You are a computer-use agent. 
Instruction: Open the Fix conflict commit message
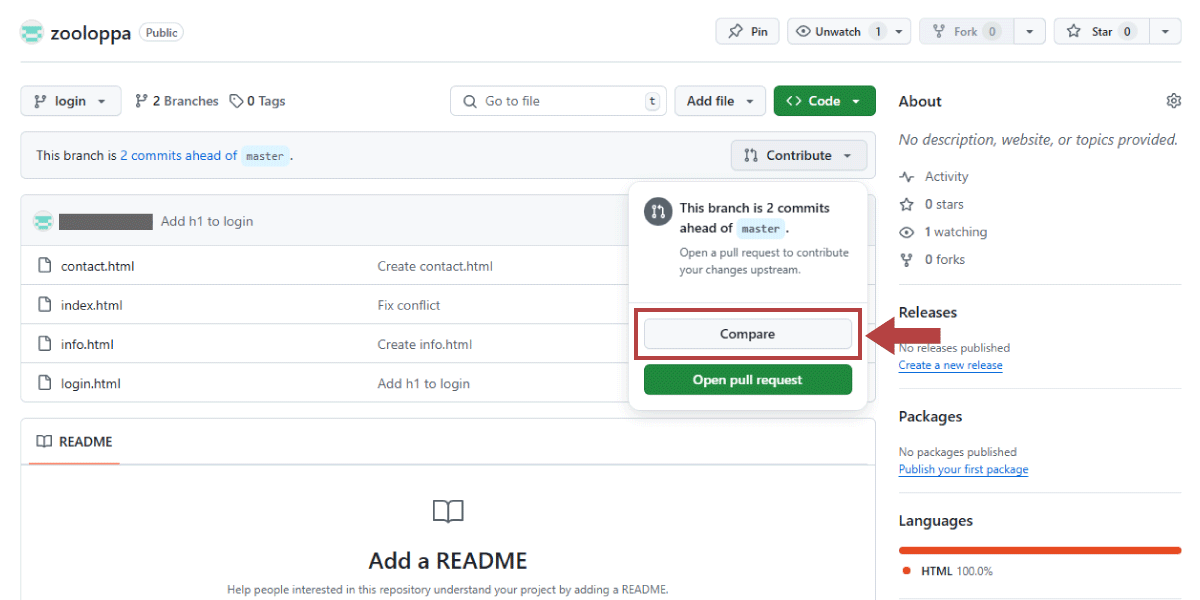(409, 305)
